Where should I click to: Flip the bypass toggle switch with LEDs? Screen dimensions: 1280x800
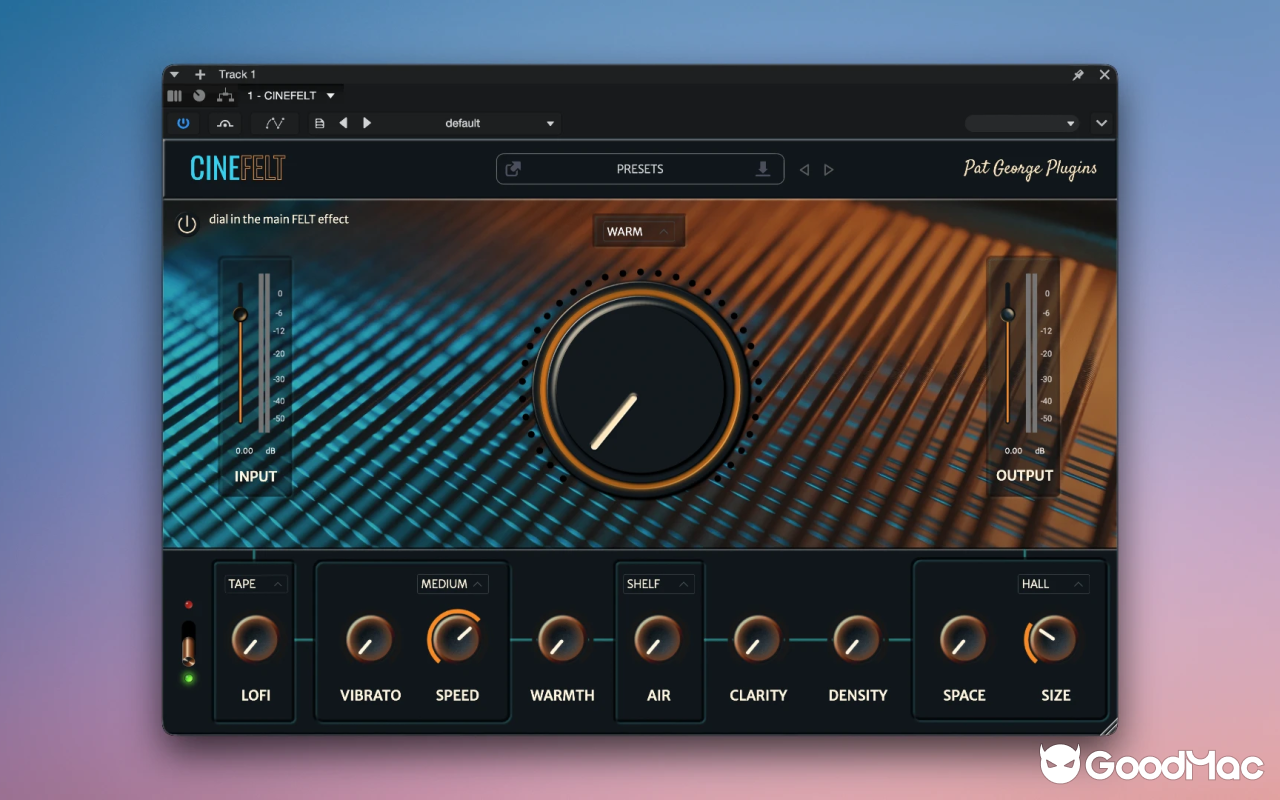(188, 643)
